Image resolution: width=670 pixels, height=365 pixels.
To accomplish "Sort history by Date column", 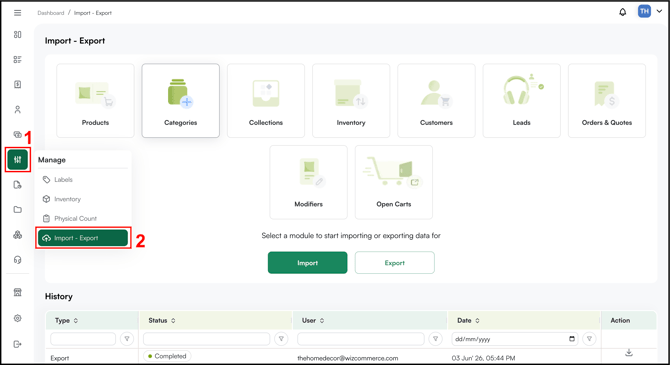I will point(477,321).
